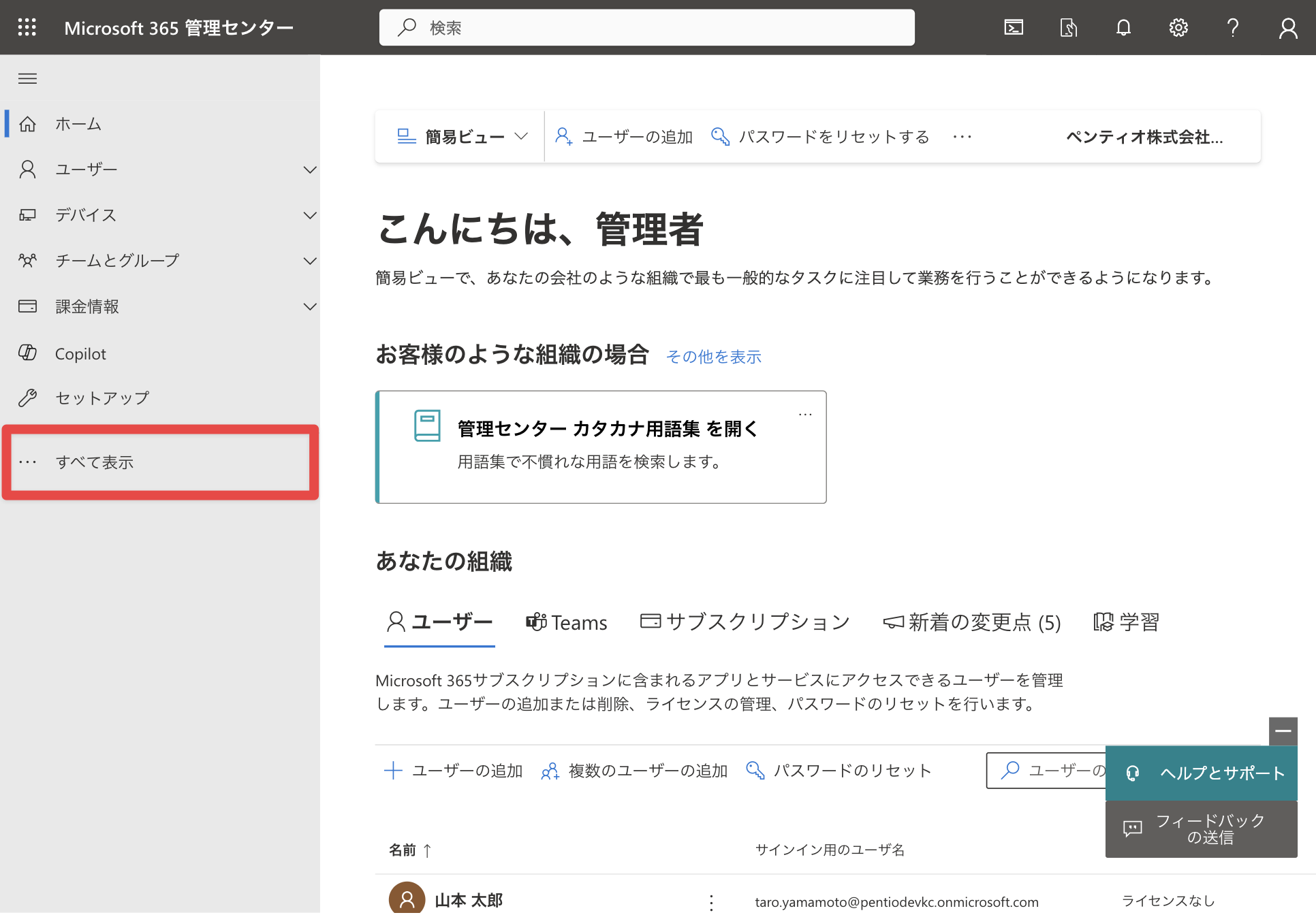The width and height of the screenshot is (1316, 915).
Task: Click ヘルプとサポート button
Action: [1202, 773]
